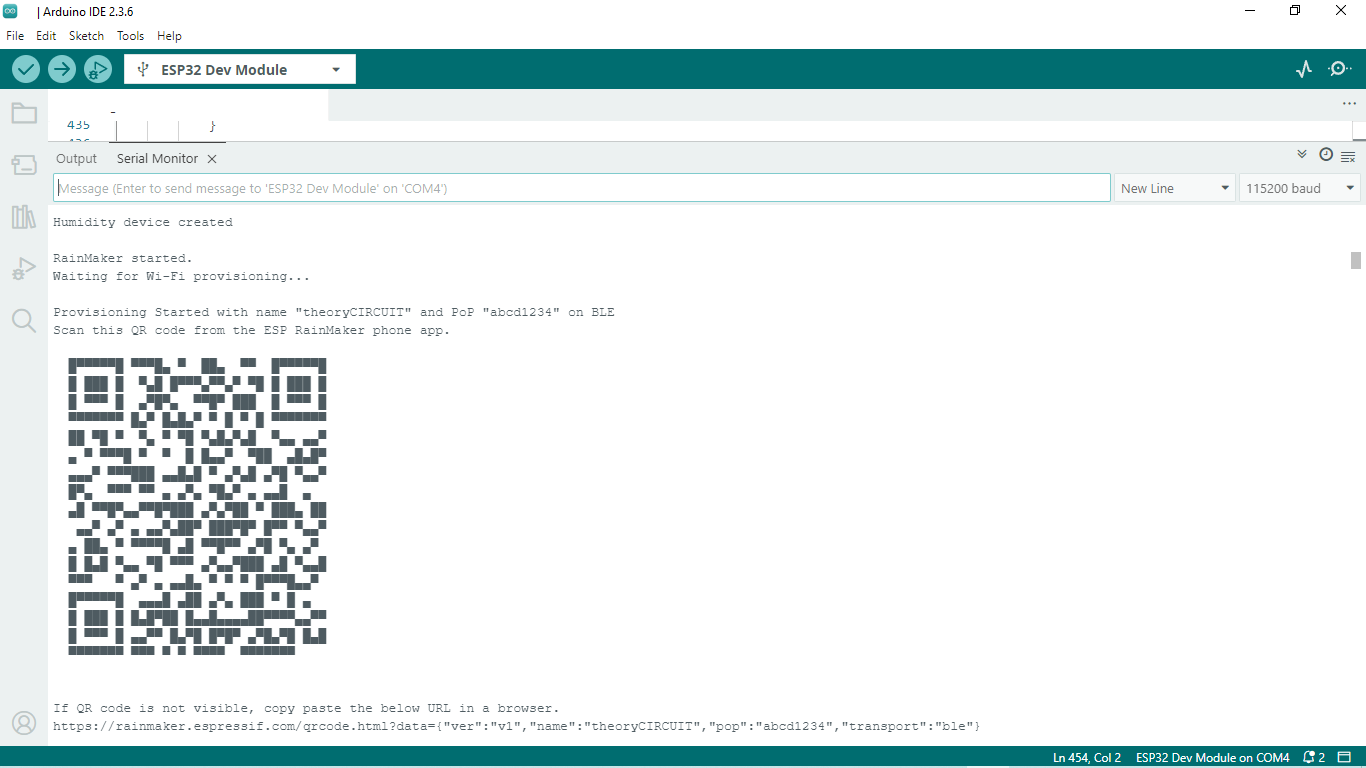1366x768 pixels.
Task: Open Serial Monitor magnifier icon in toolbar
Action: coord(1339,69)
